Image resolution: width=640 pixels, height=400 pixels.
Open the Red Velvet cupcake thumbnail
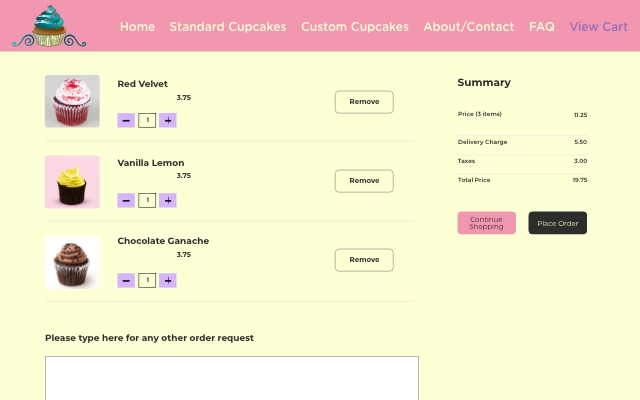(x=72, y=101)
